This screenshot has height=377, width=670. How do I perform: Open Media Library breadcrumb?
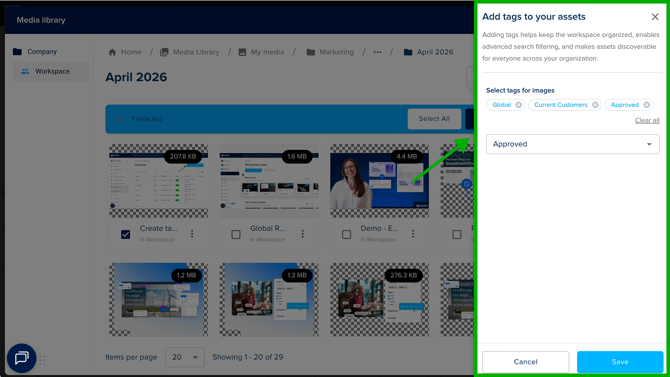click(190, 52)
